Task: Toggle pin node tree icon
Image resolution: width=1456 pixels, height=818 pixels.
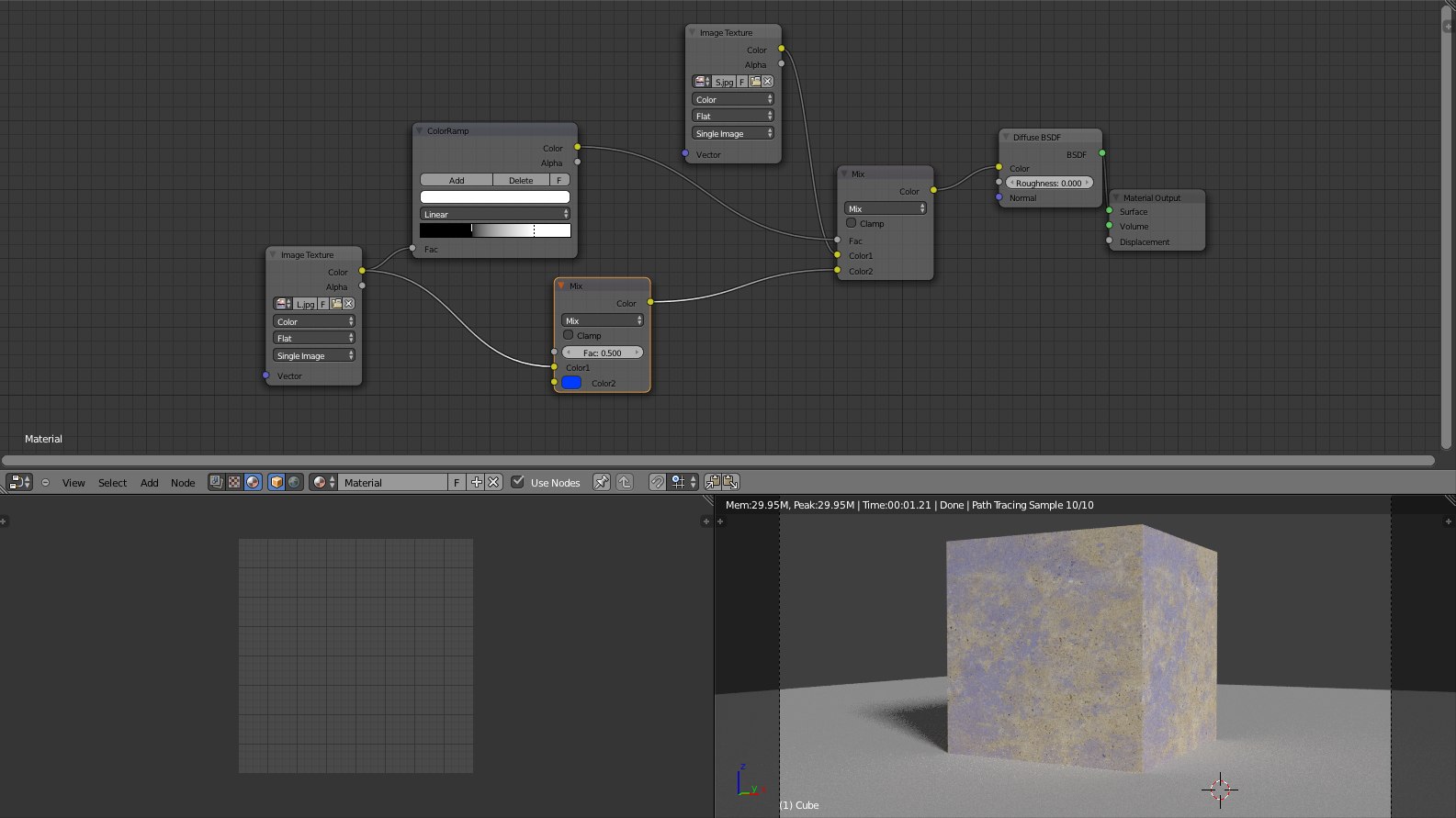Action: (601, 482)
